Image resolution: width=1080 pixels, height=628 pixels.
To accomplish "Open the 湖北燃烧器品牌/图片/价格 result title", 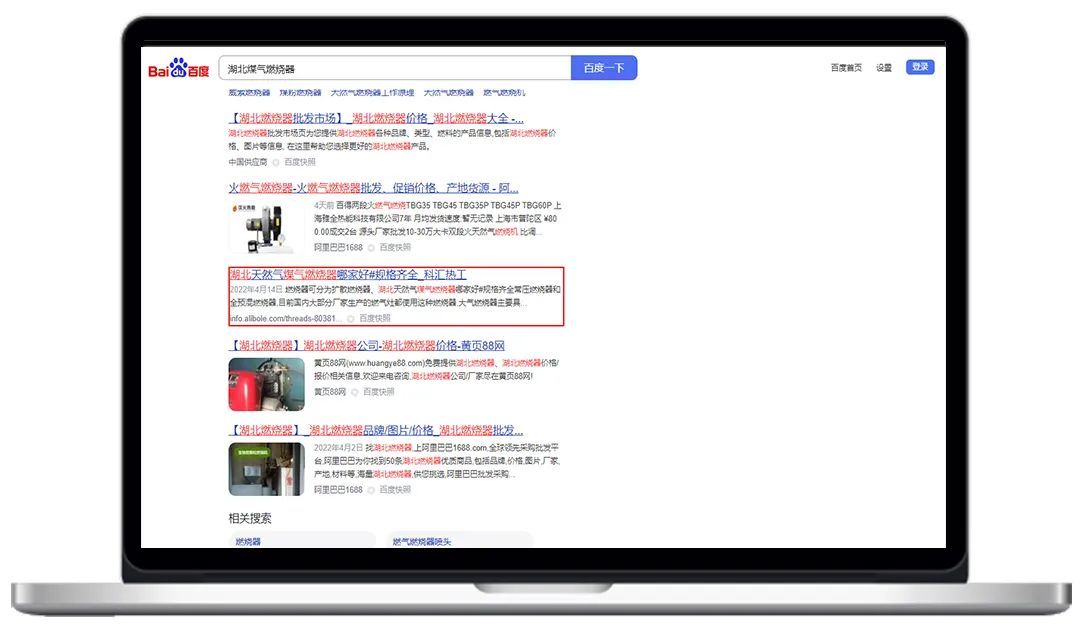I will (377, 430).
